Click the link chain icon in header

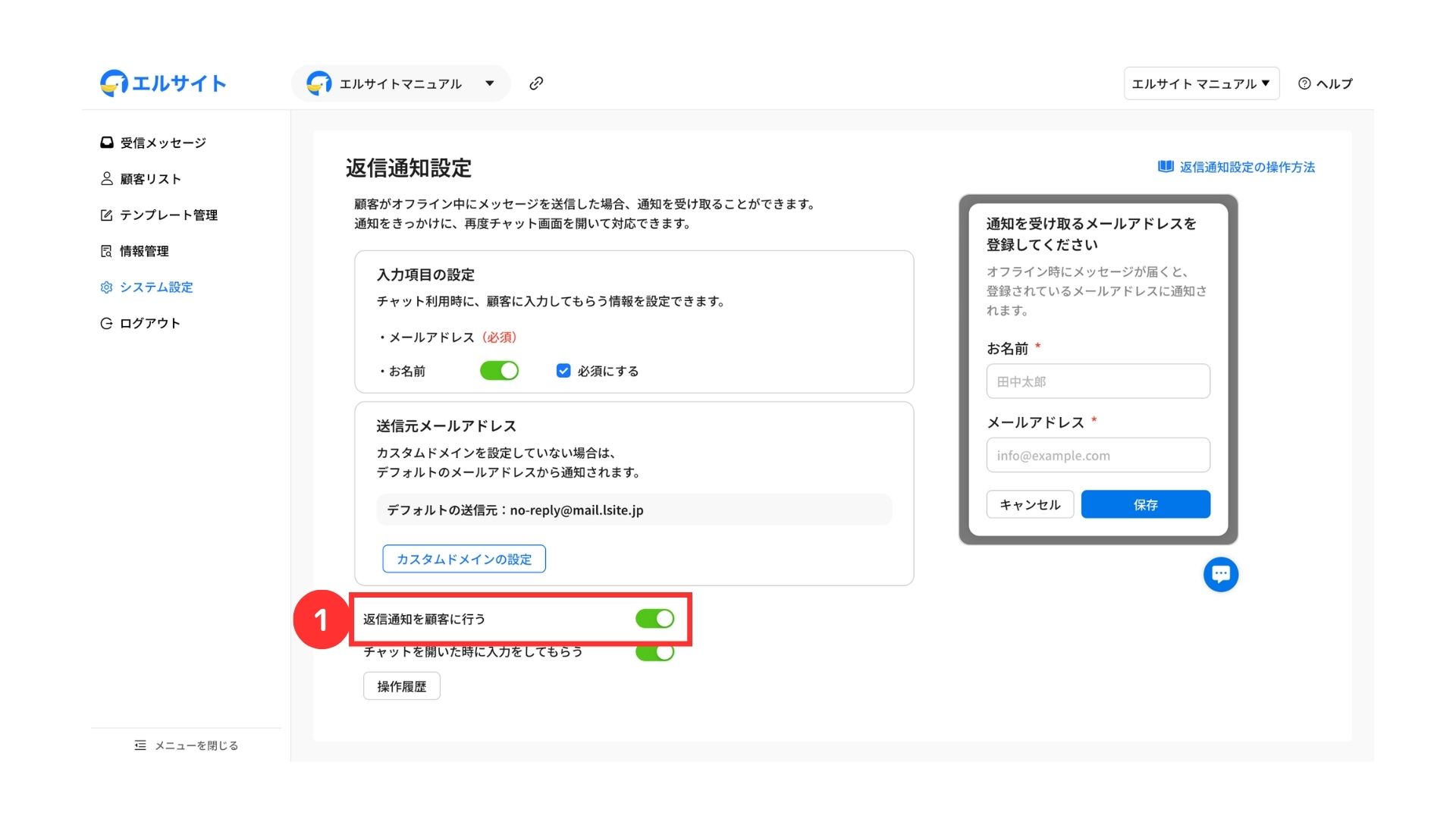point(536,83)
